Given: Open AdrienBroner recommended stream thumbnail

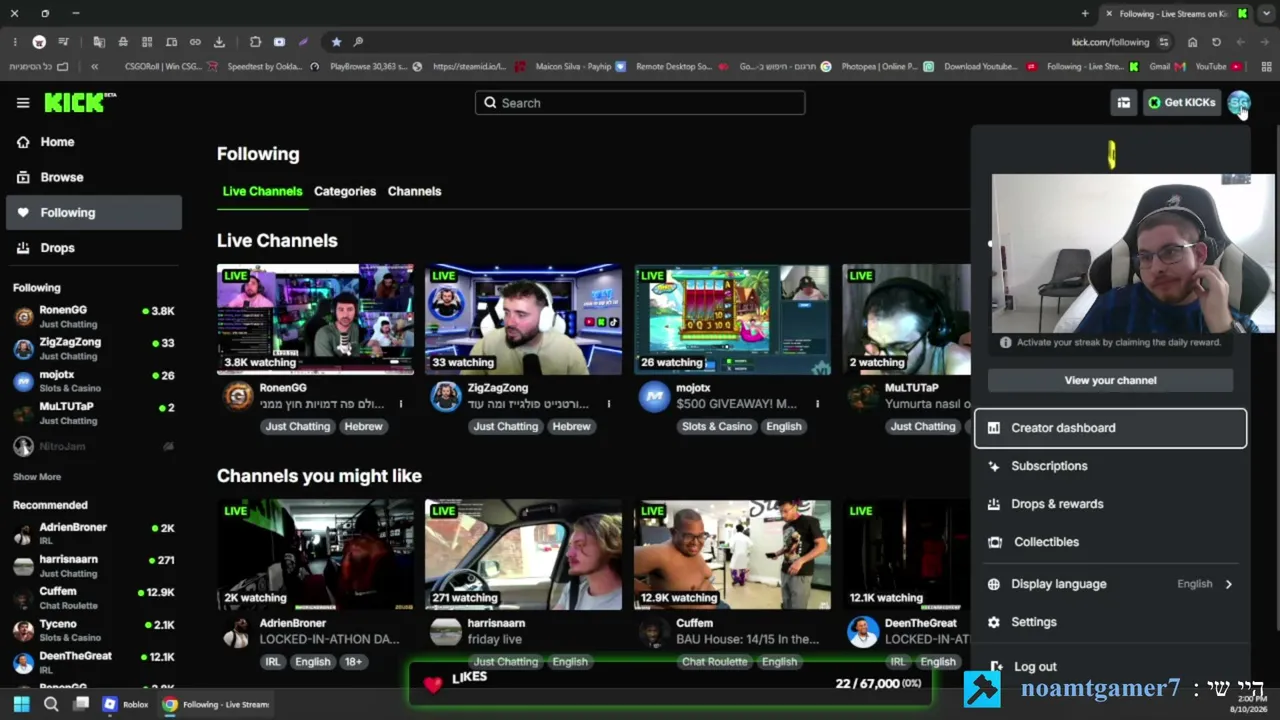Looking at the screenshot, I should coord(315,555).
